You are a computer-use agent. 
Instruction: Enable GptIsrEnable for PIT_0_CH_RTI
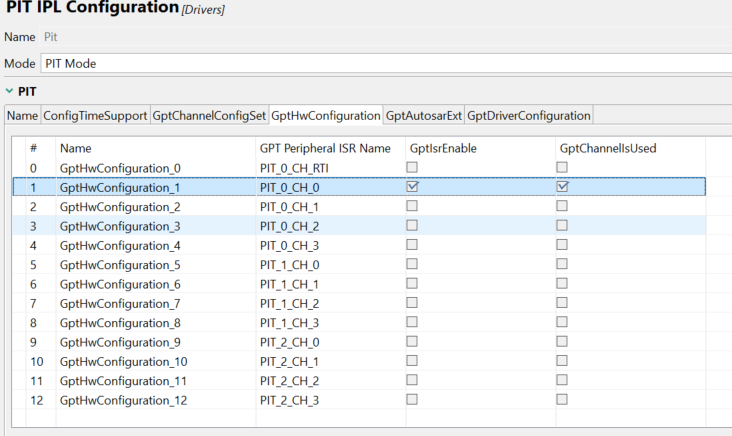click(x=412, y=168)
